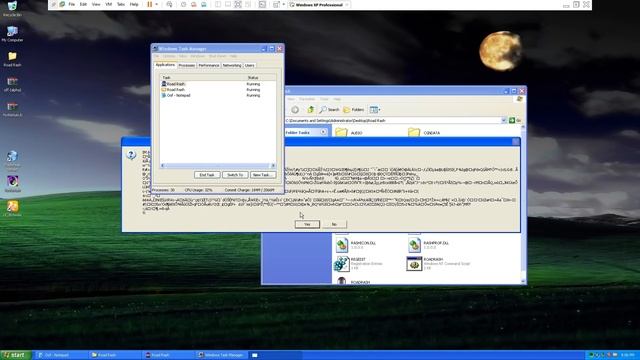Switch to the Notepad taskbar button
Screen dimensions: 640x360
tap(61, 355)
